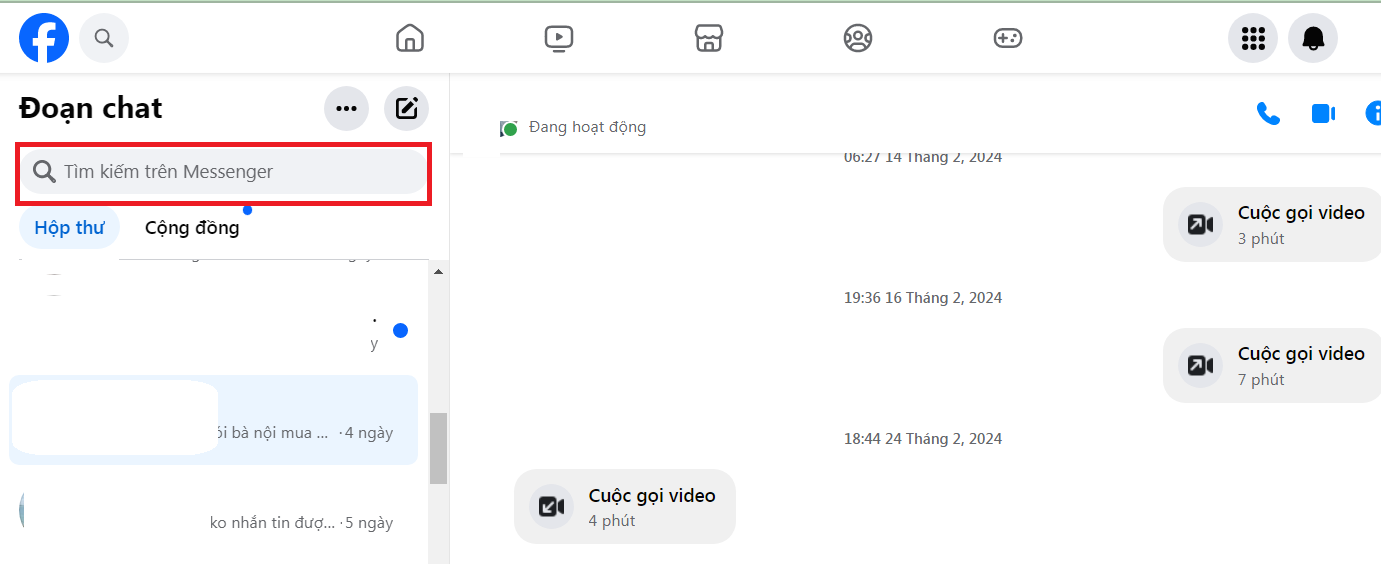Click the chat list scrollbar up arrow
Image resolution: width=1381 pixels, height=564 pixels.
coord(438,271)
